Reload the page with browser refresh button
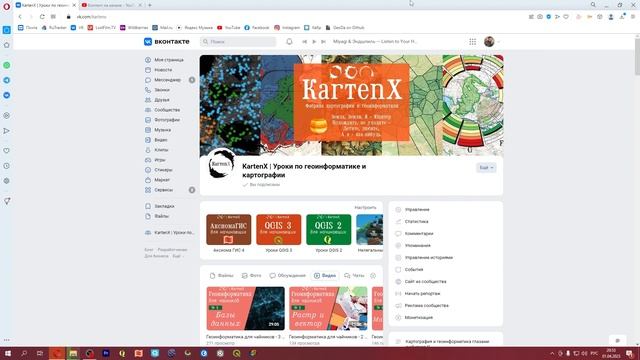Viewport: 640px width, 360px height. click(42, 17)
